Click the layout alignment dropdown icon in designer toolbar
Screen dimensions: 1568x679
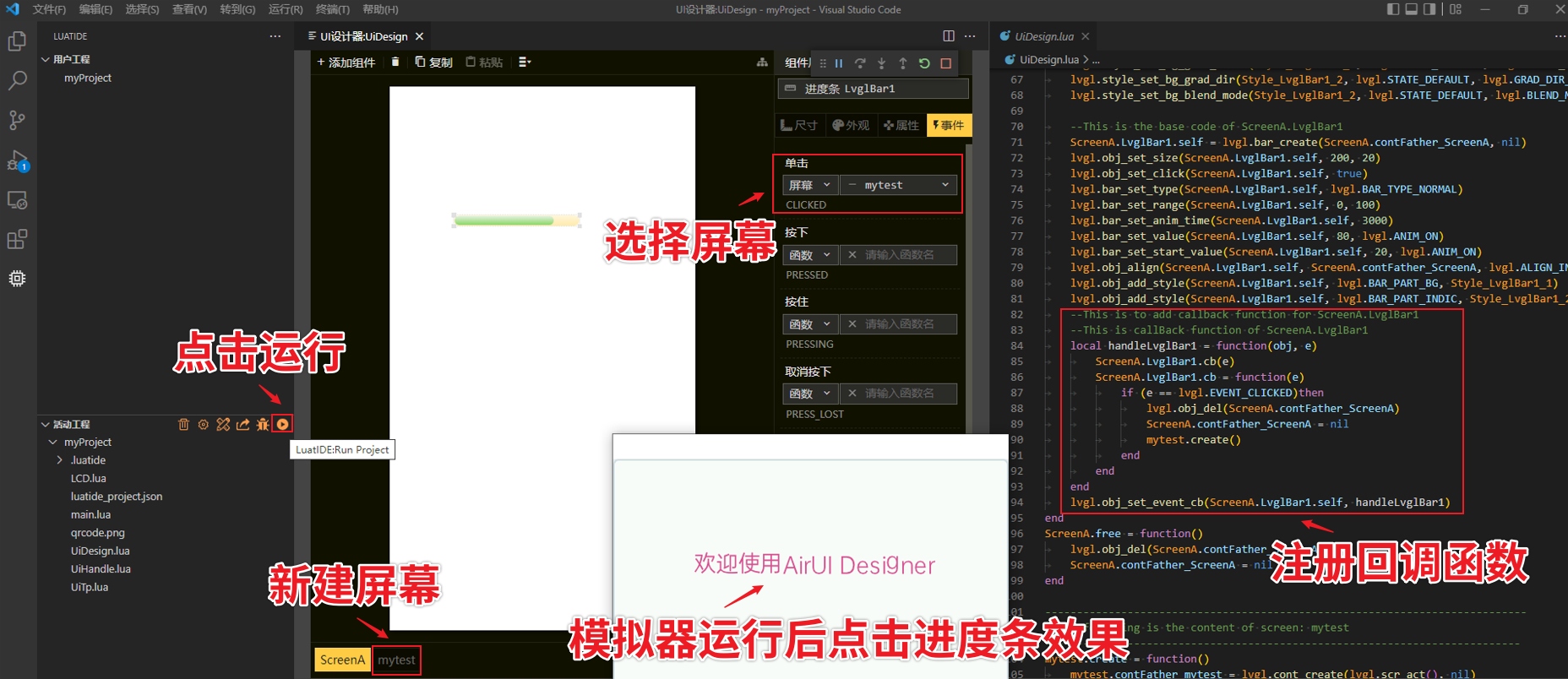[x=525, y=62]
